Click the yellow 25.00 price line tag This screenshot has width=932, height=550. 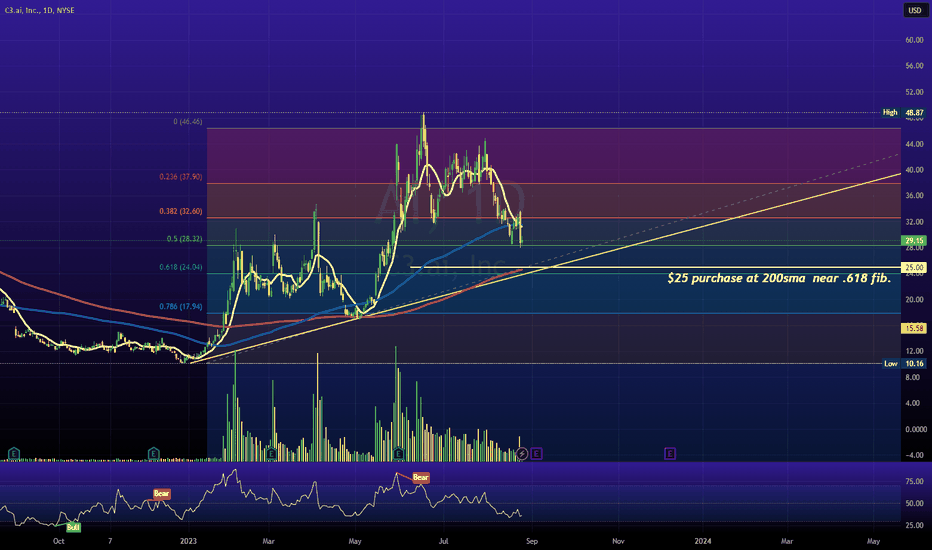coord(914,268)
